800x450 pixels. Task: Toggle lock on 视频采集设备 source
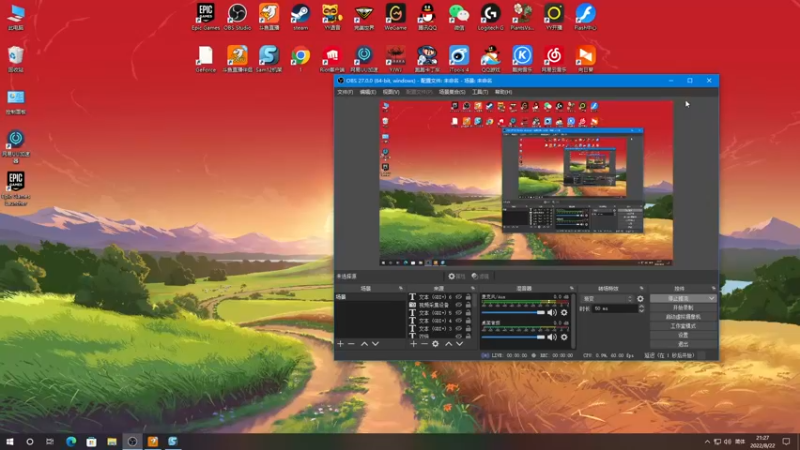[468, 305]
